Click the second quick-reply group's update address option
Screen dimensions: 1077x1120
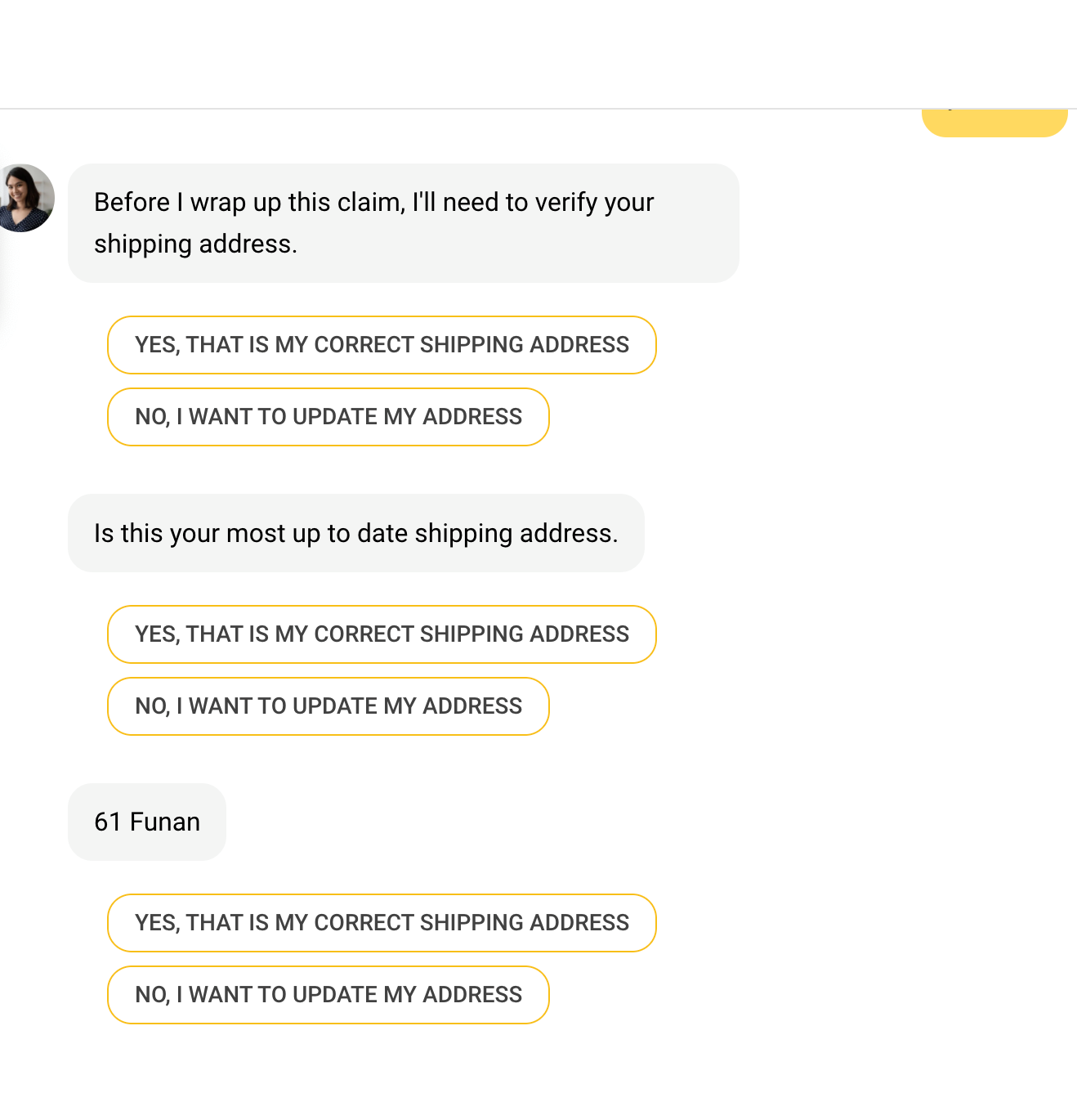click(x=328, y=706)
